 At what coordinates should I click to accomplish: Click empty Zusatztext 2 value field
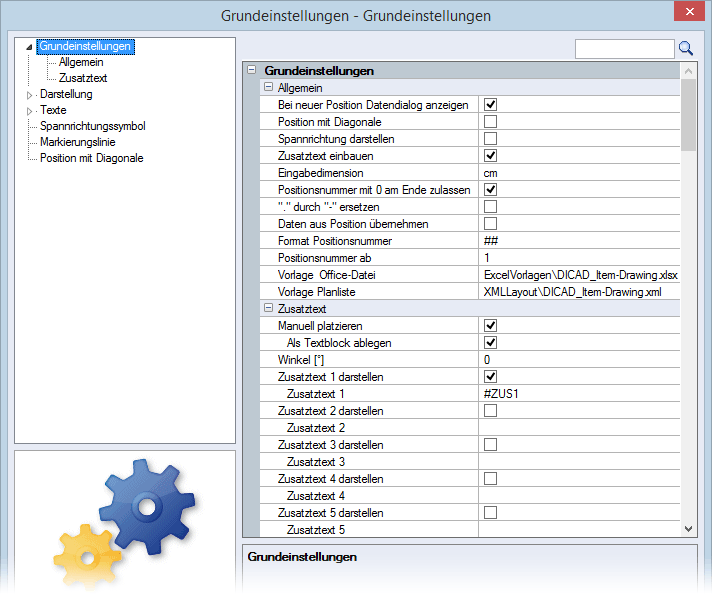tap(579, 428)
